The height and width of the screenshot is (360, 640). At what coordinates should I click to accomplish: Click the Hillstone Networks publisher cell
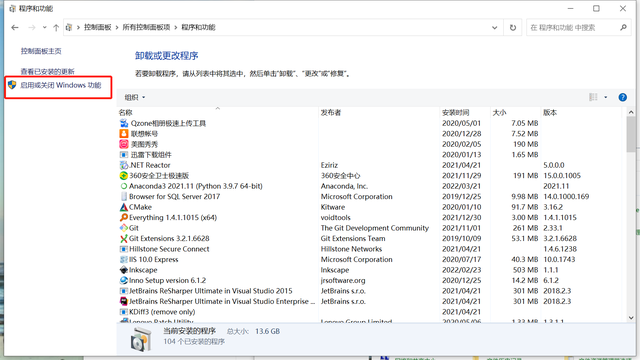[351, 249]
